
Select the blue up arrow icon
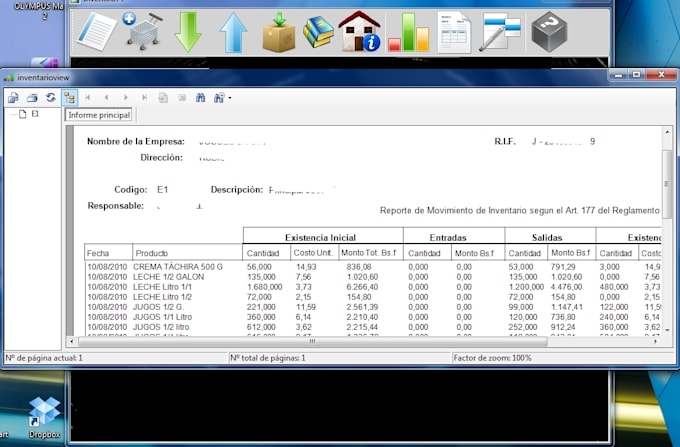tap(233, 32)
